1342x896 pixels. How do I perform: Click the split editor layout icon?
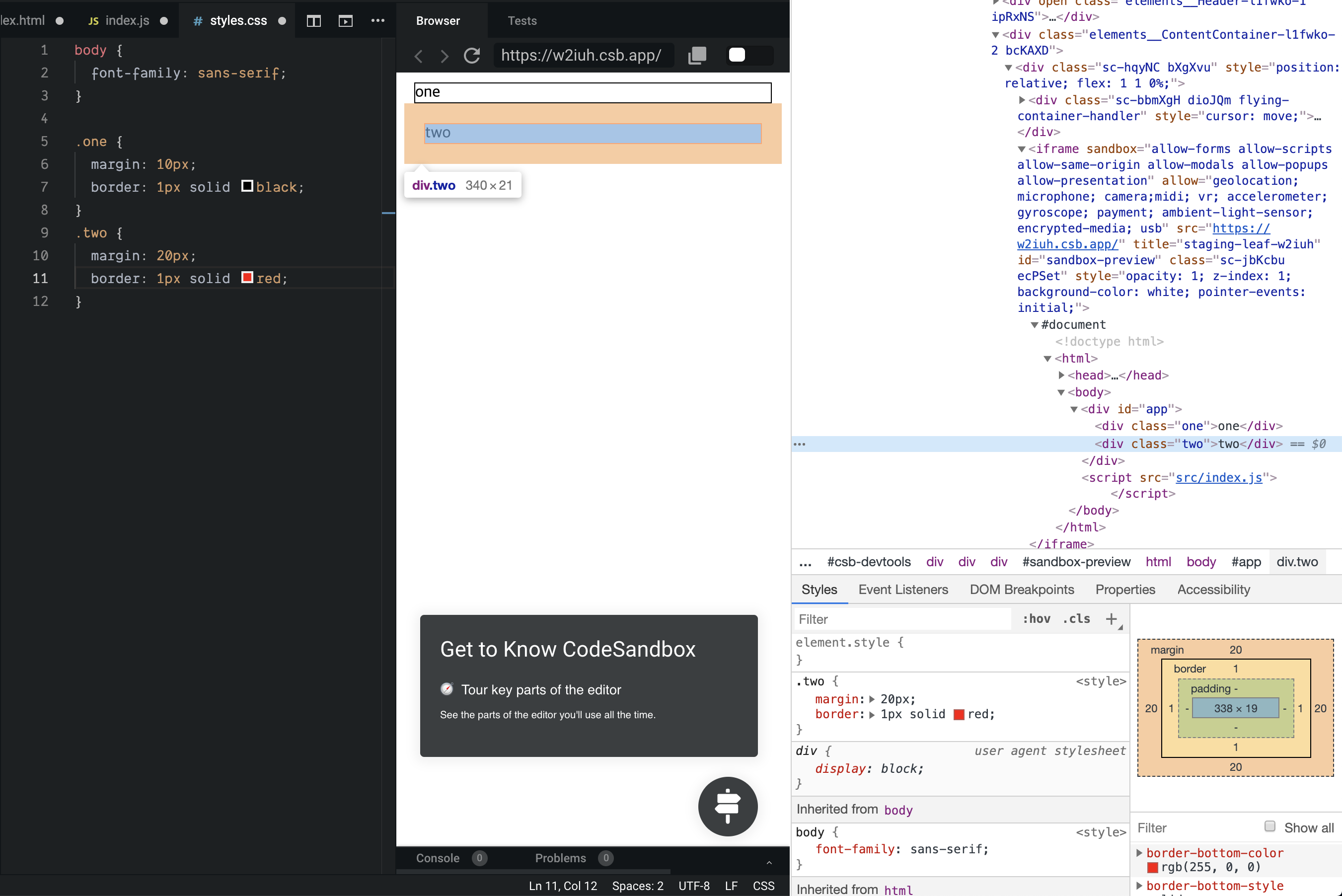[x=314, y=21]
